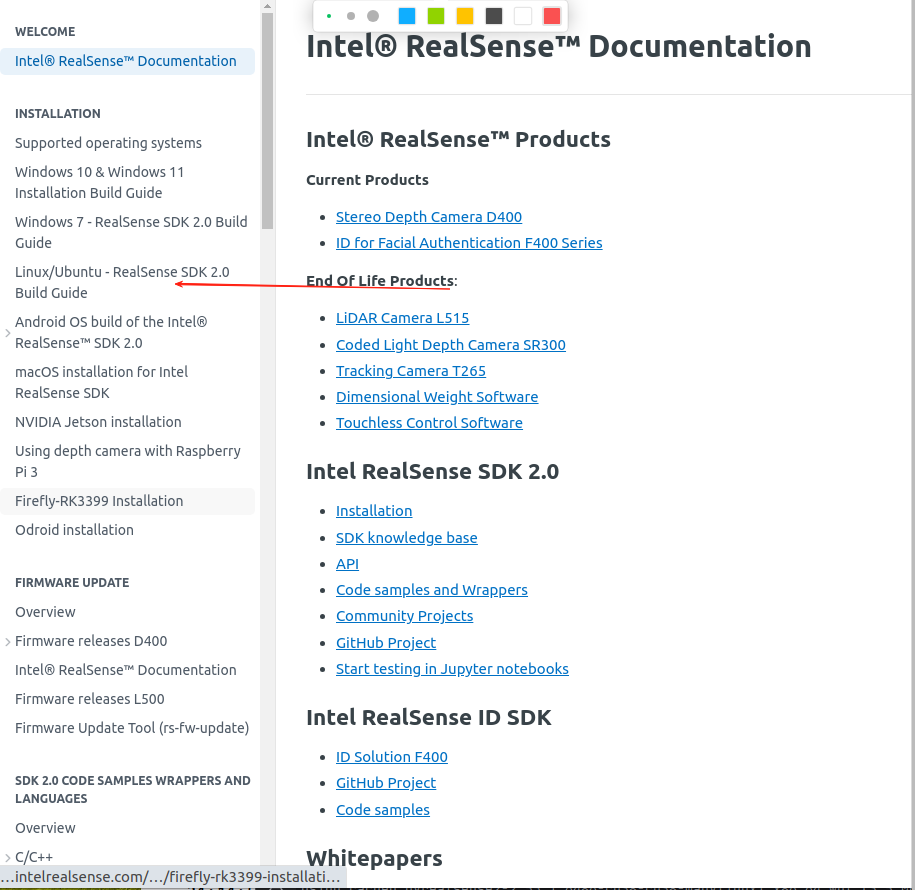
Task: Click the Intel RealSense Documentation page title
Action: [558, 47]
